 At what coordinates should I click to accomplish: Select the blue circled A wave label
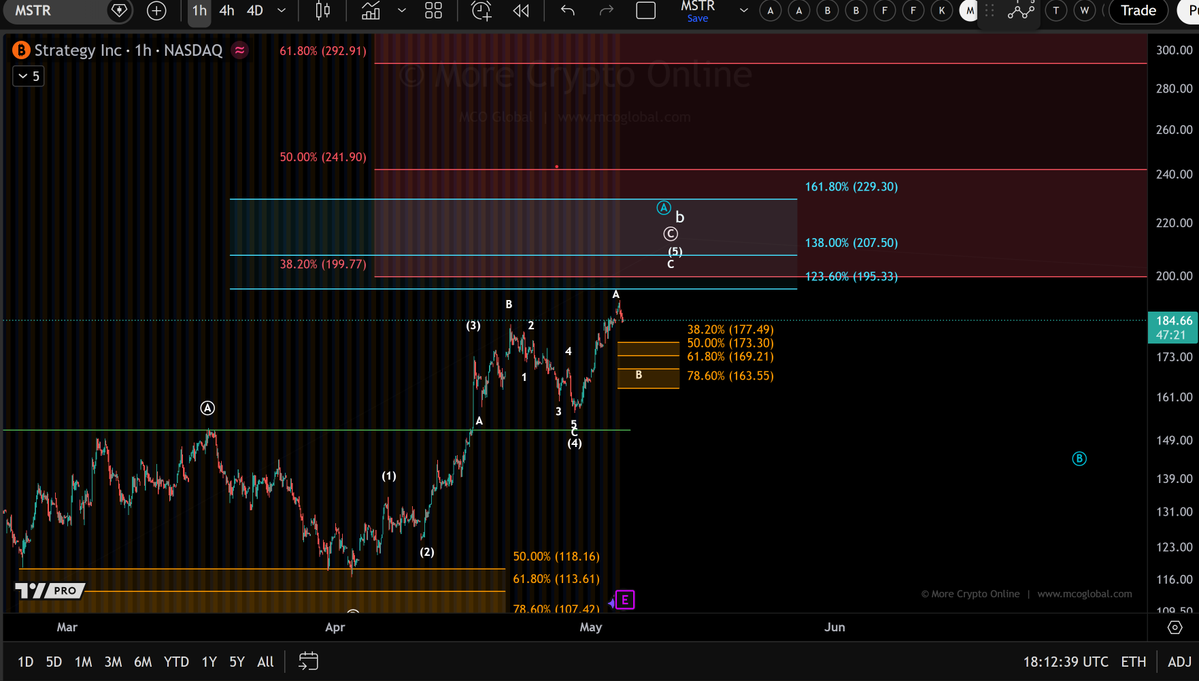664,208
